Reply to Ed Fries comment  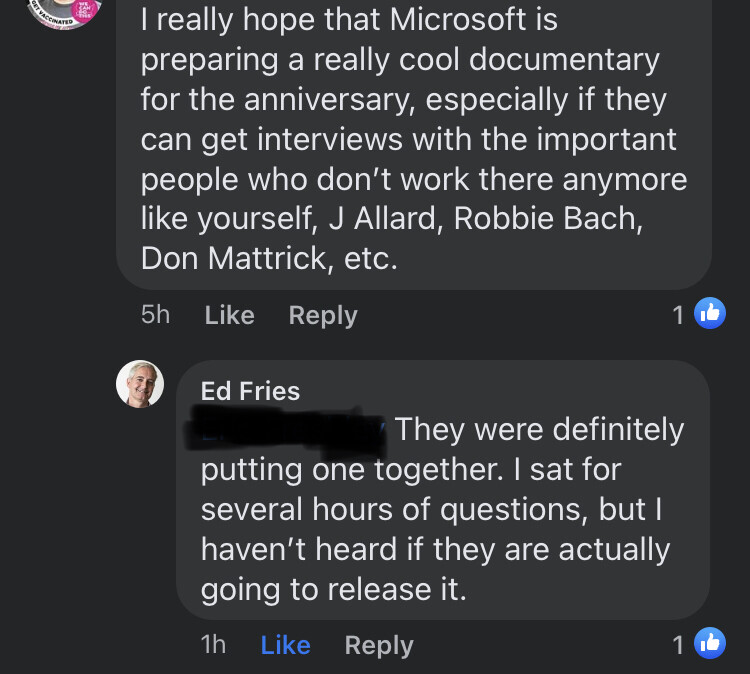378,645
